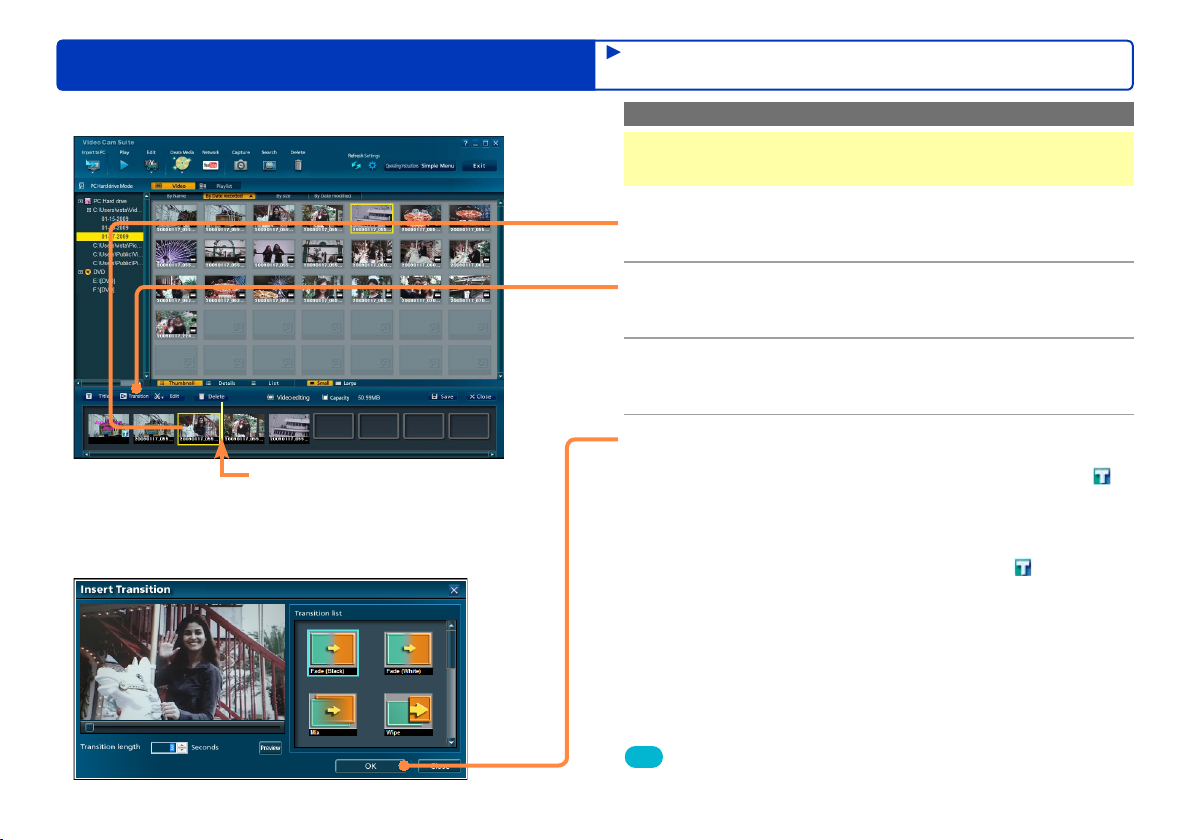Viewport: 1192px width, 840px height.
Task: Sort By Date recorded
Action: tap(228, 196)
